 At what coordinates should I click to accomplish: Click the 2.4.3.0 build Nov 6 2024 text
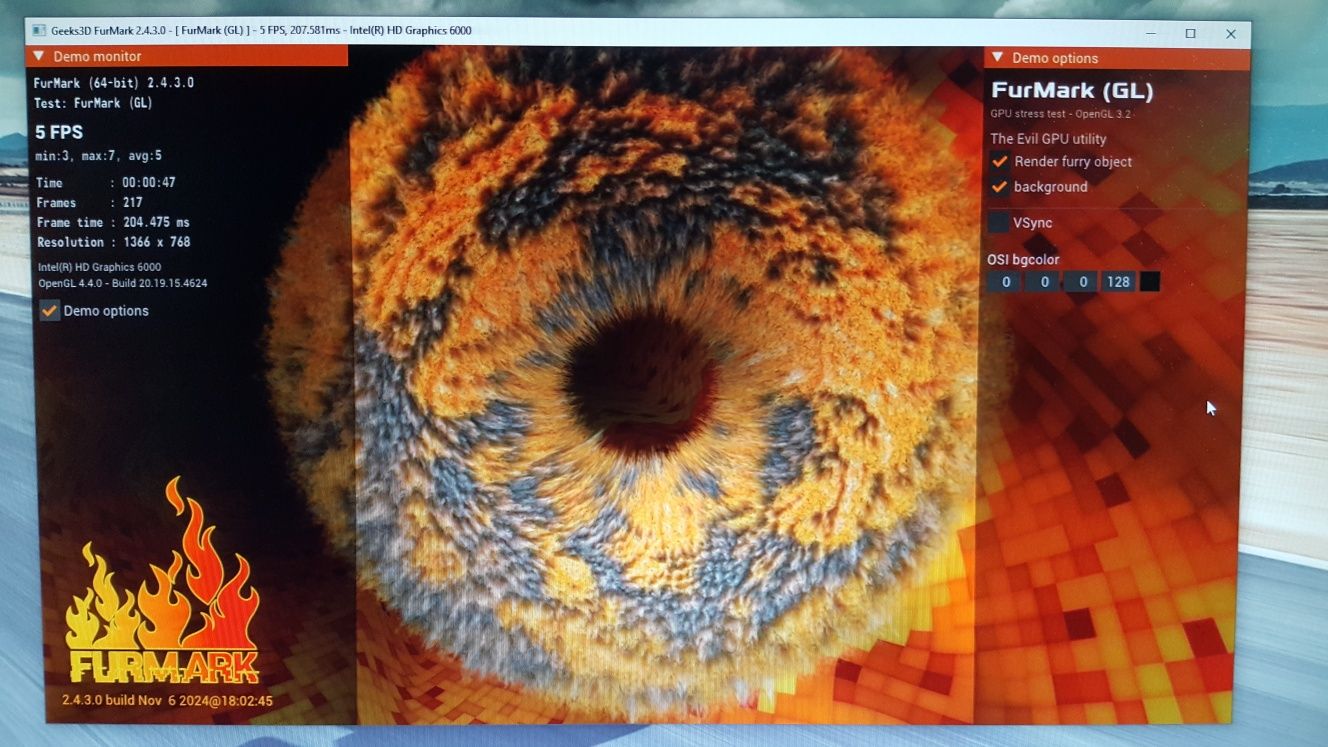click(x=167, y=701)
